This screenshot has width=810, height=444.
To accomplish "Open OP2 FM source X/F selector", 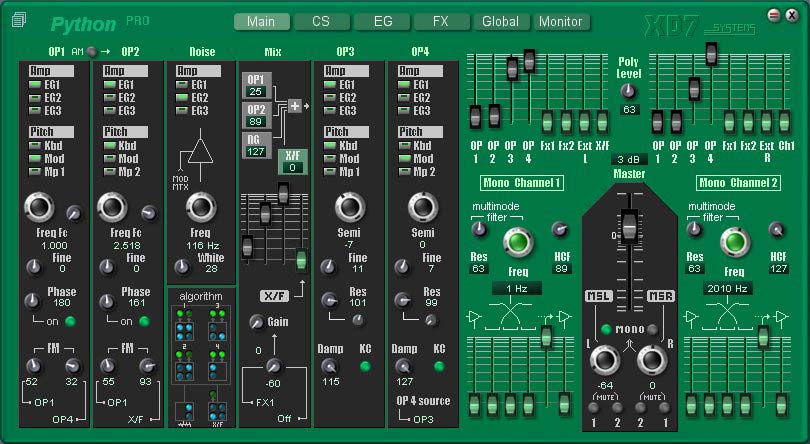I will click(x=135, y=420).
